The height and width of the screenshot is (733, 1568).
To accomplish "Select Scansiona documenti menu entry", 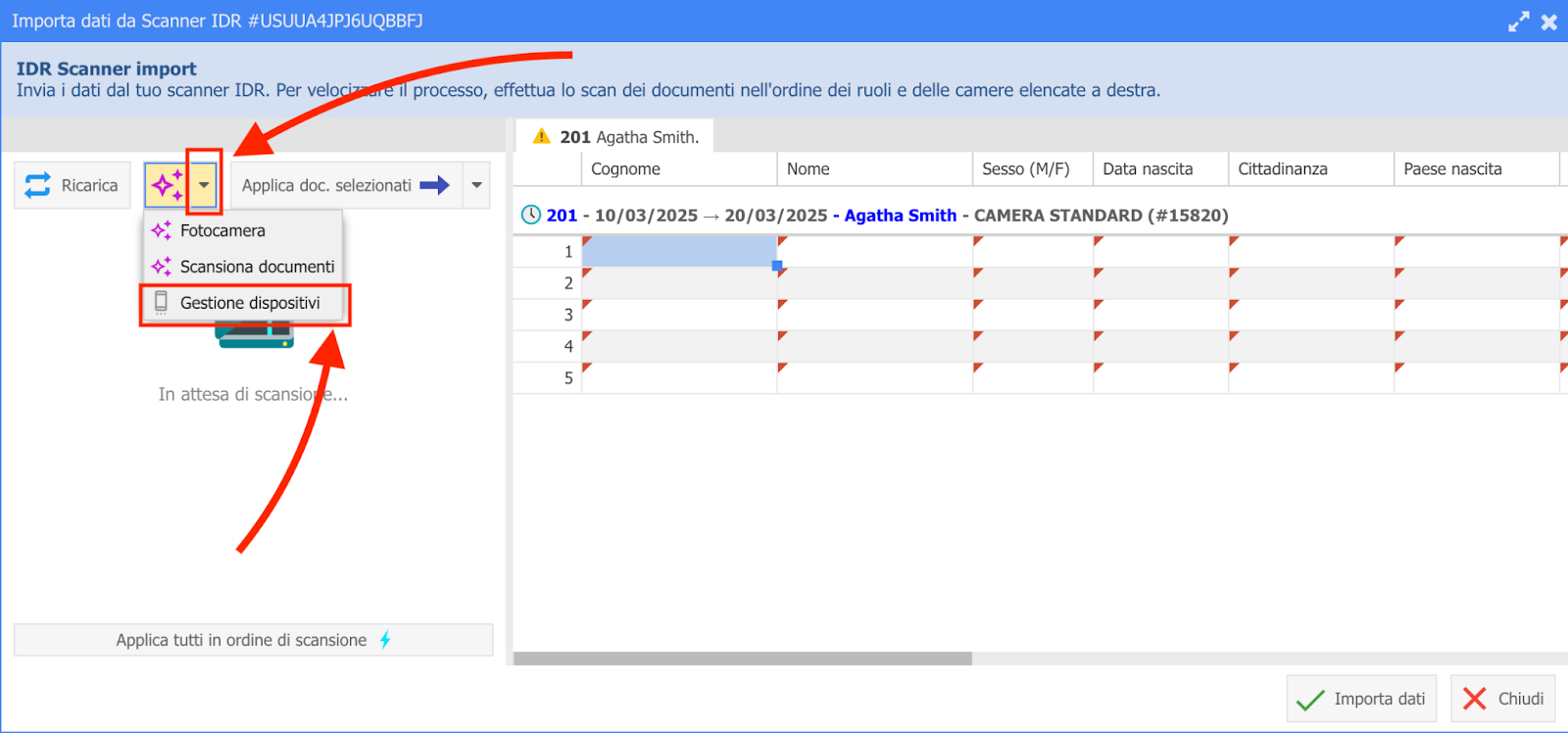I will coord(257,267).
